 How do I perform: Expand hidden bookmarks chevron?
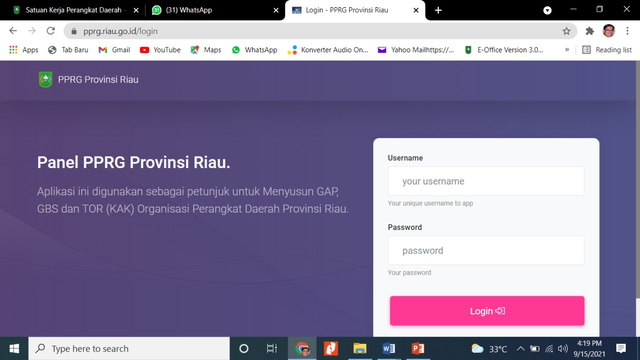pos(567,50)
